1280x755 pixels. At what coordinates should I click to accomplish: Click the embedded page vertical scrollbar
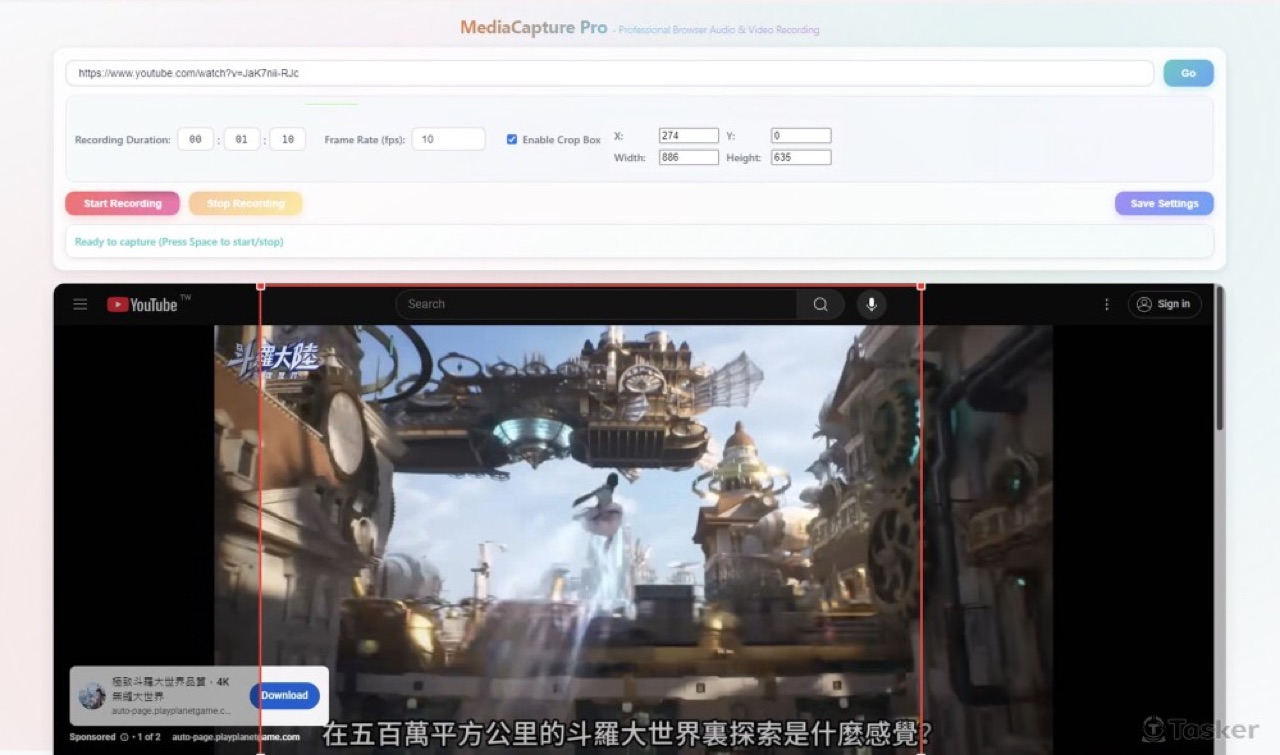pos(1219,360)
